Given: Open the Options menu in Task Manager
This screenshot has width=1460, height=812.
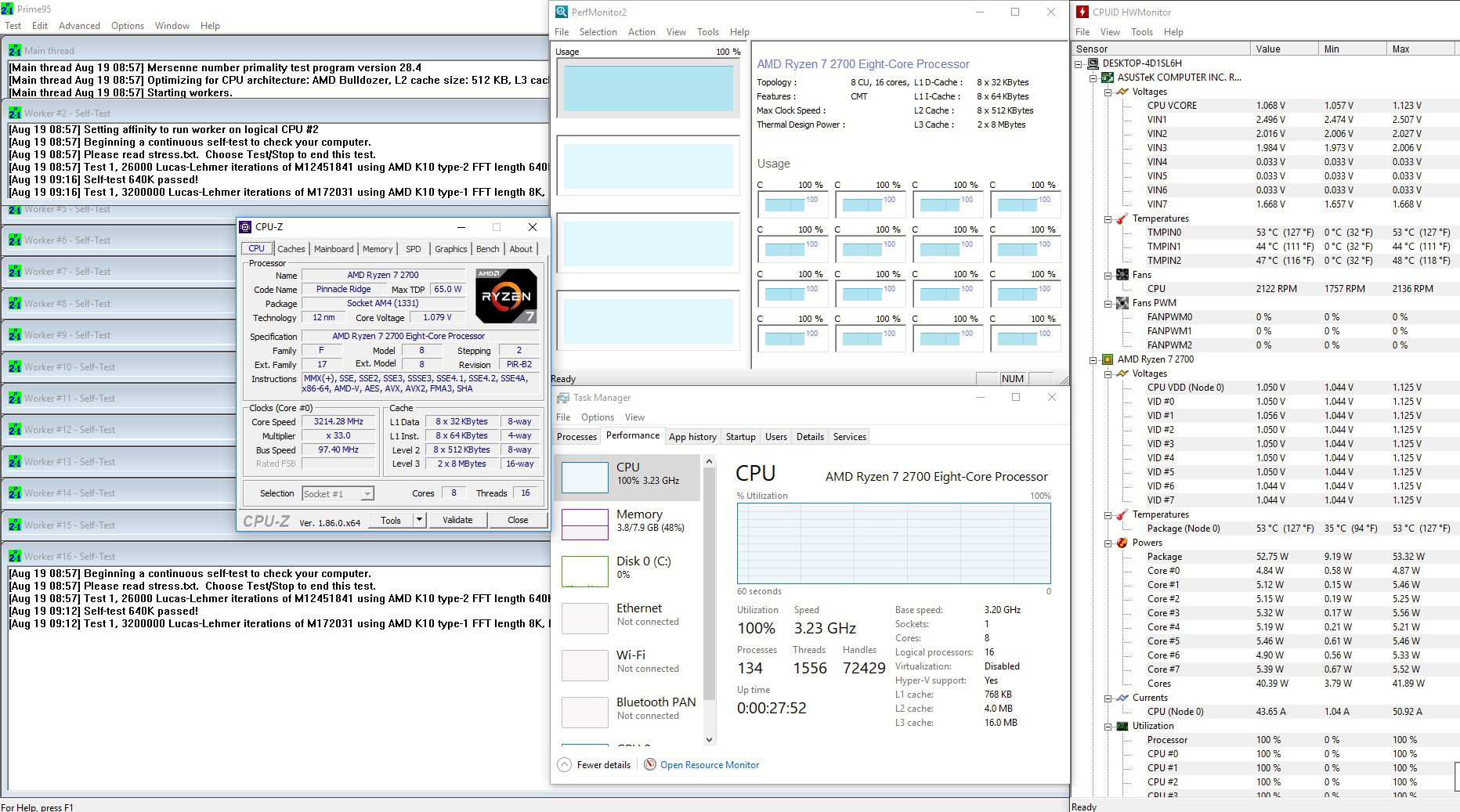Looking at the screenshot, I should point(598,417).
